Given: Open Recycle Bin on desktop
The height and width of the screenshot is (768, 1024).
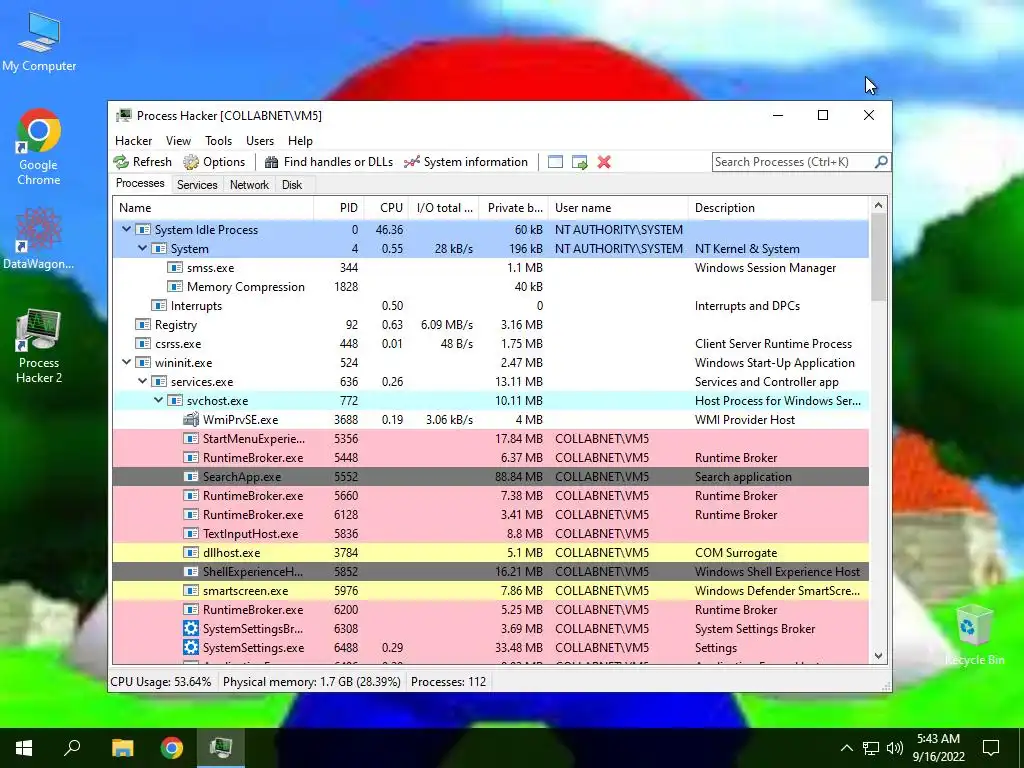Looking at the screenshot, I should [974, 635].
